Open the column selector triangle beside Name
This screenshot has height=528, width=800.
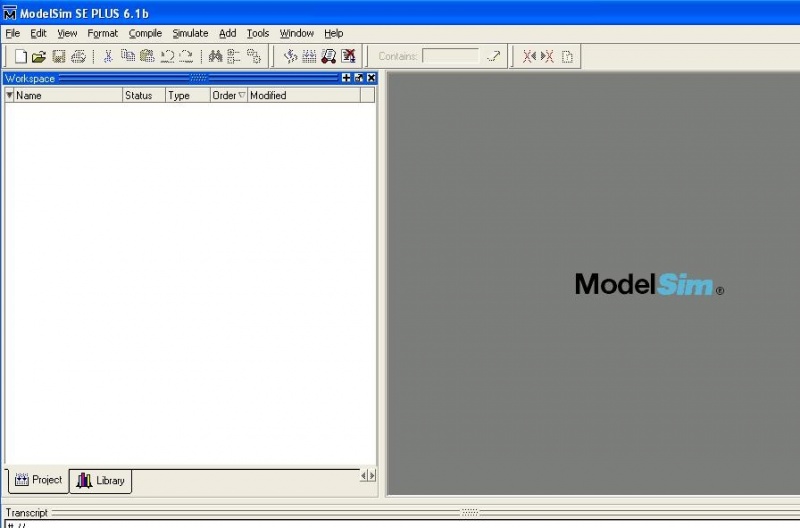(x=10, y=96)
